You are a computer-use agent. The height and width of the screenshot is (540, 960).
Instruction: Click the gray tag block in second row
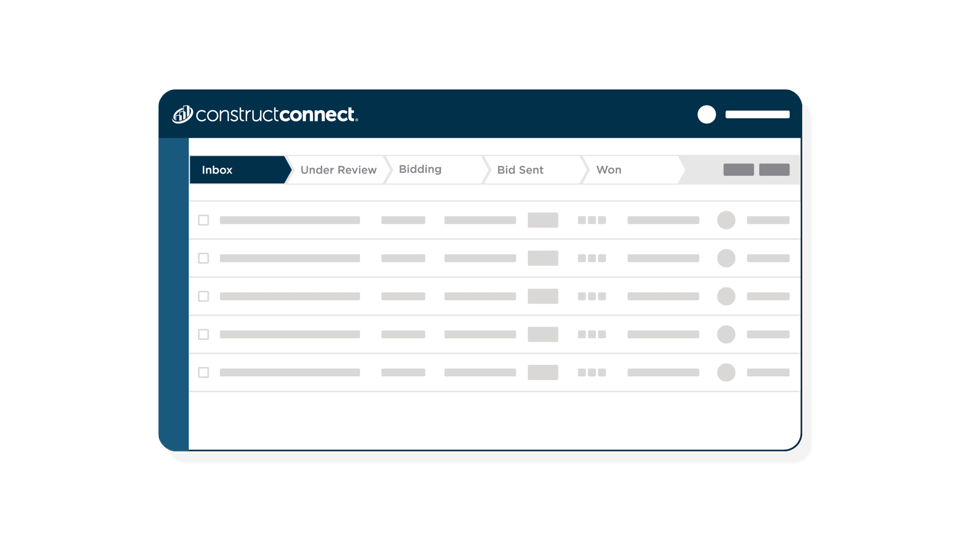tap(543, 258)
